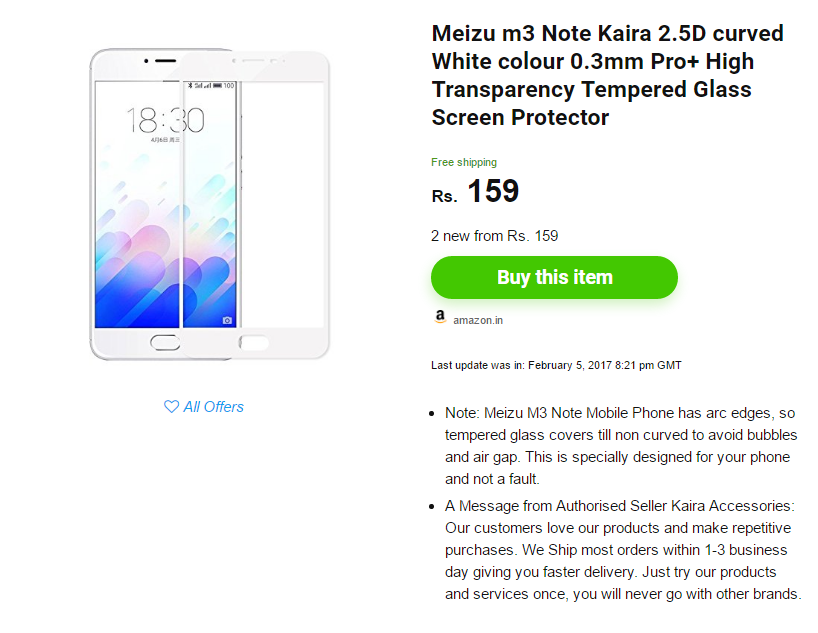Click the Amazon logo icon
The width and height of the screenshot is (818, 633).
click(x=440, y=318)
